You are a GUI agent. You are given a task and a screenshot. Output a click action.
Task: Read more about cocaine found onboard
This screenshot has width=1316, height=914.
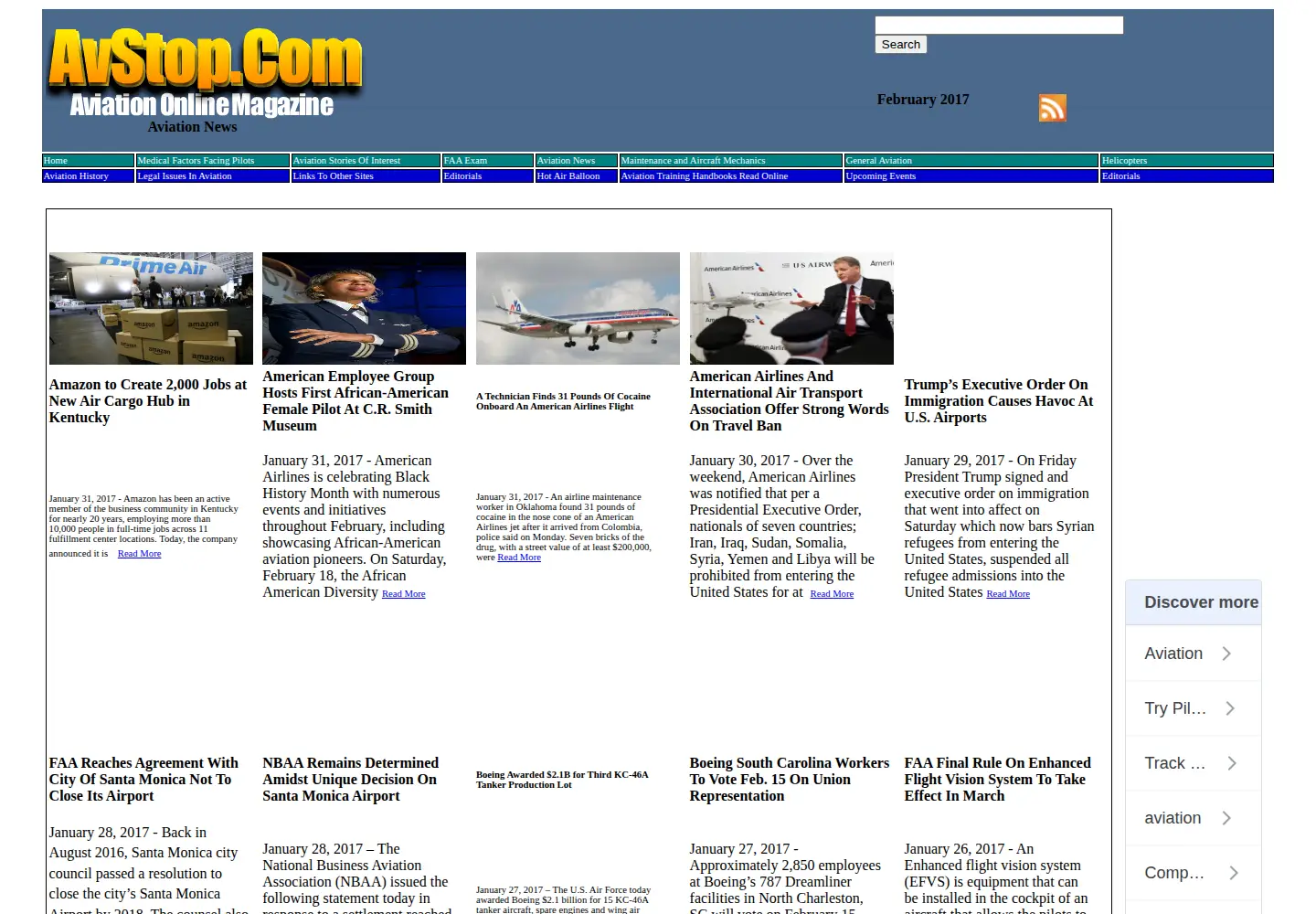click(519, 558)
